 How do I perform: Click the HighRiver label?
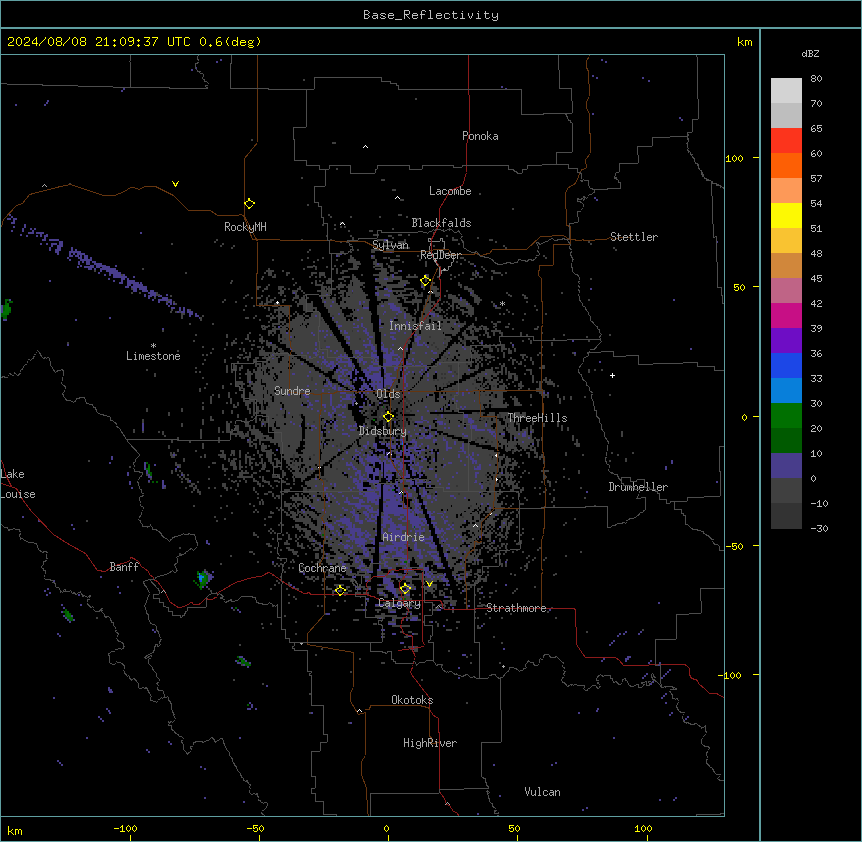(x=430, y=743)
